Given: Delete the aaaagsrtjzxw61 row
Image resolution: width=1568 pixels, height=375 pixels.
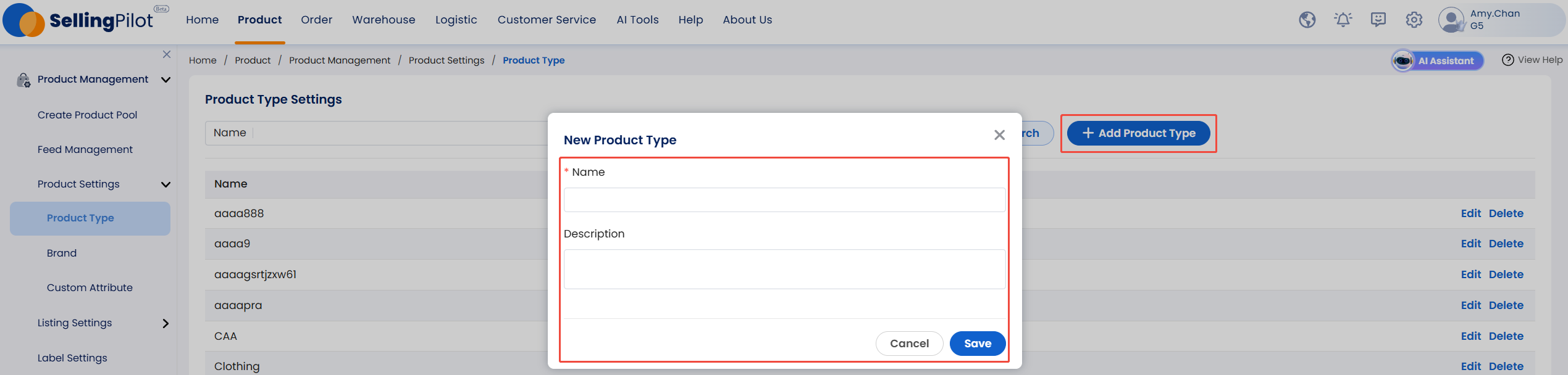Looking at the screenshot, I should 1506,274.
